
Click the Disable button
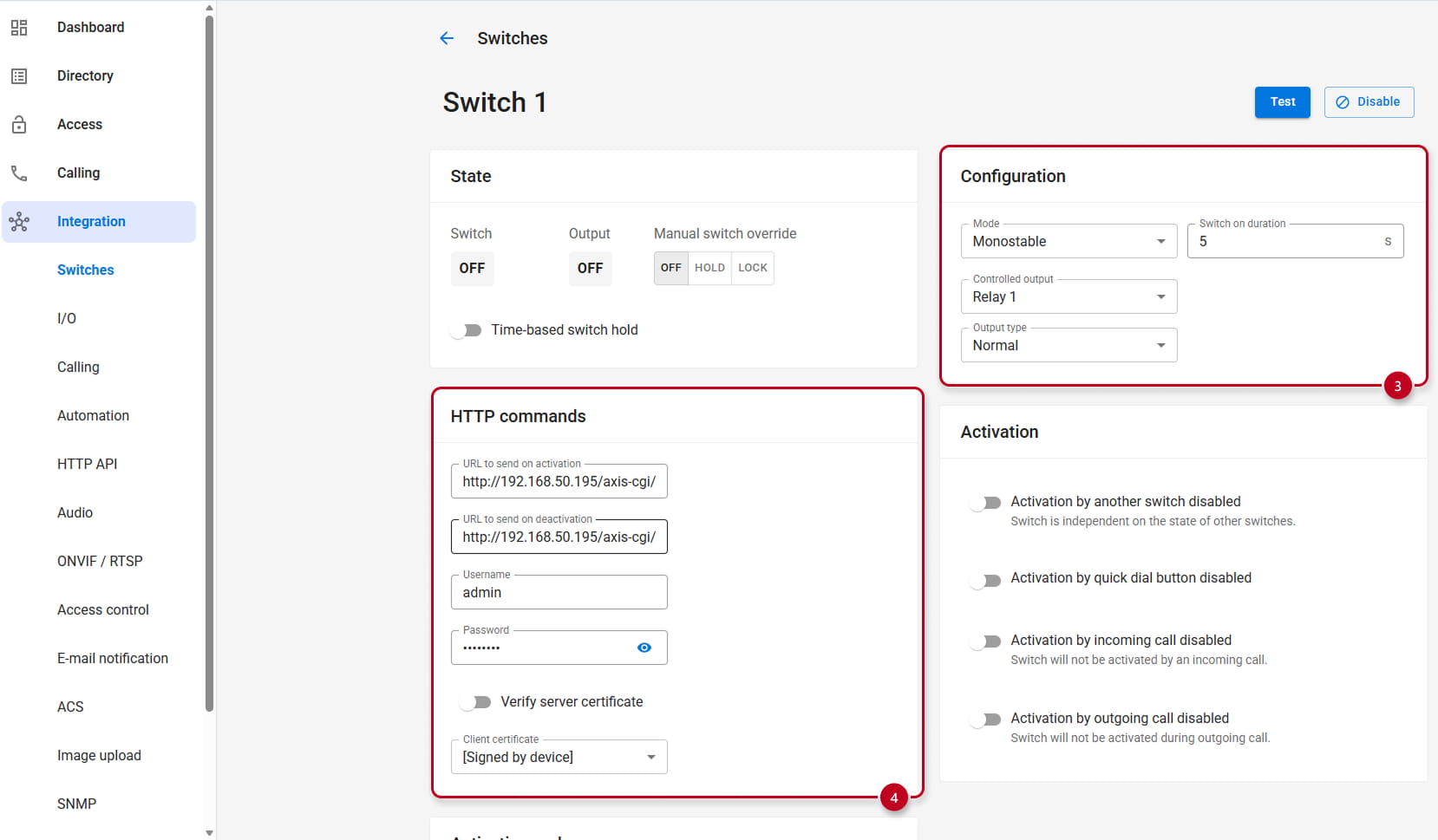tap(1369, 102)
